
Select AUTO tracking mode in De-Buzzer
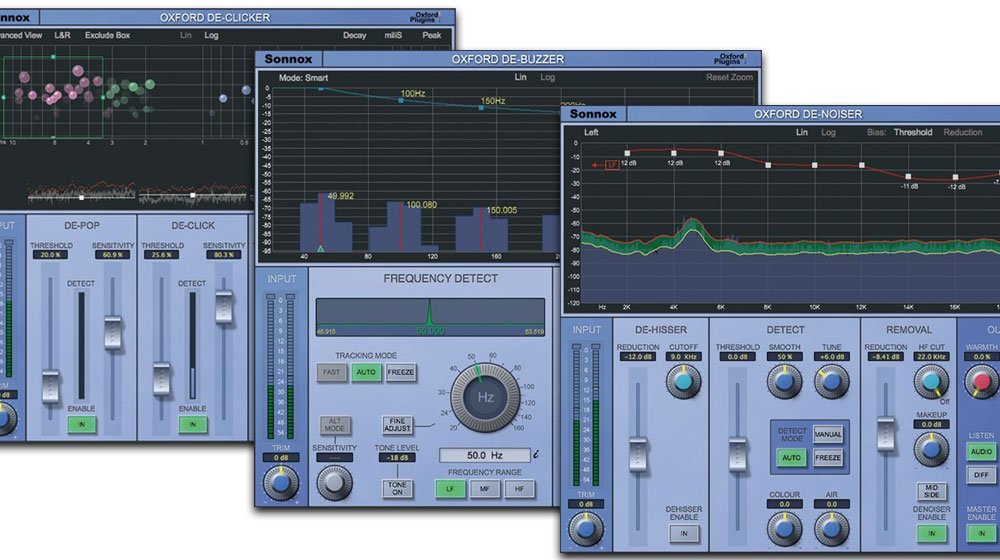tap(366, 372)
